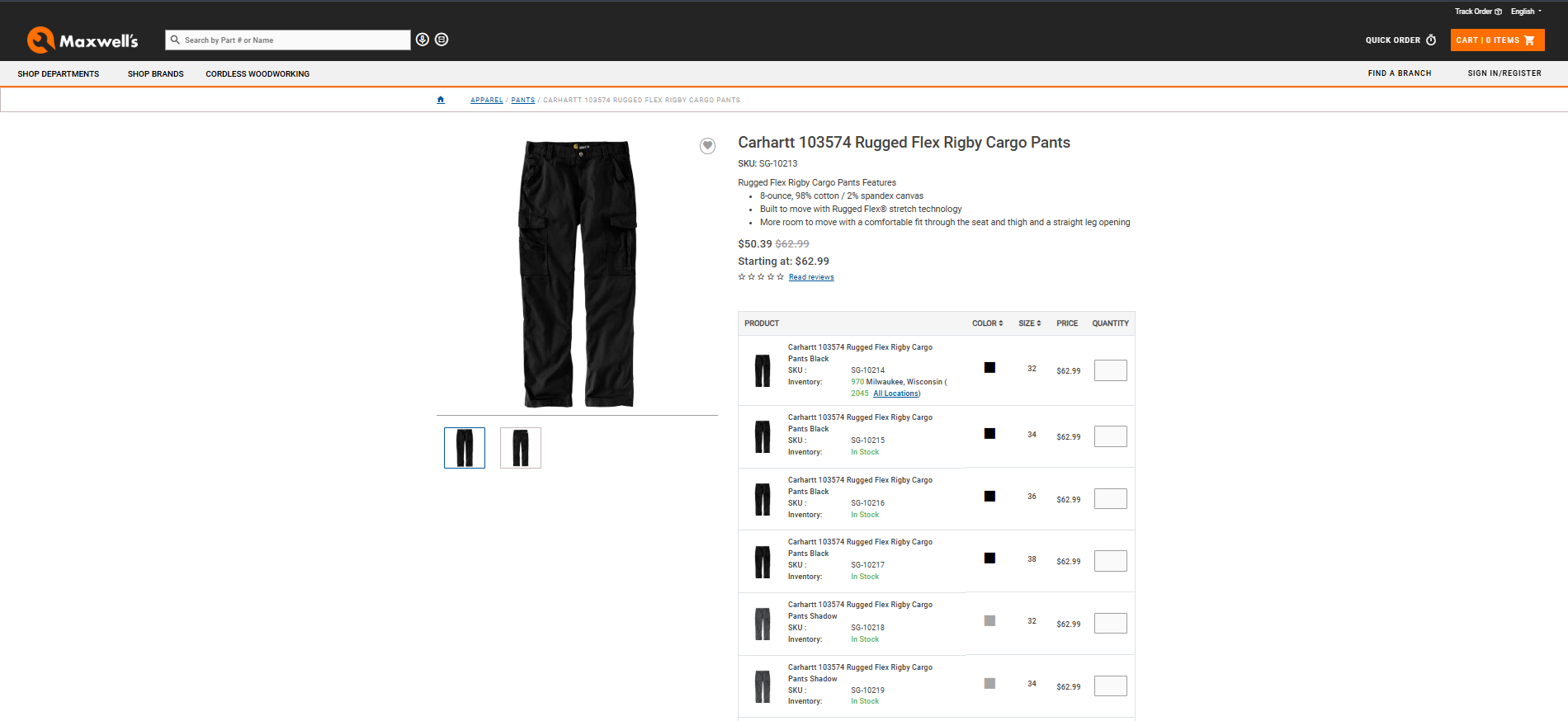
Task: Click SKU text 'SG-10218'
Action: tap(867, 628)
